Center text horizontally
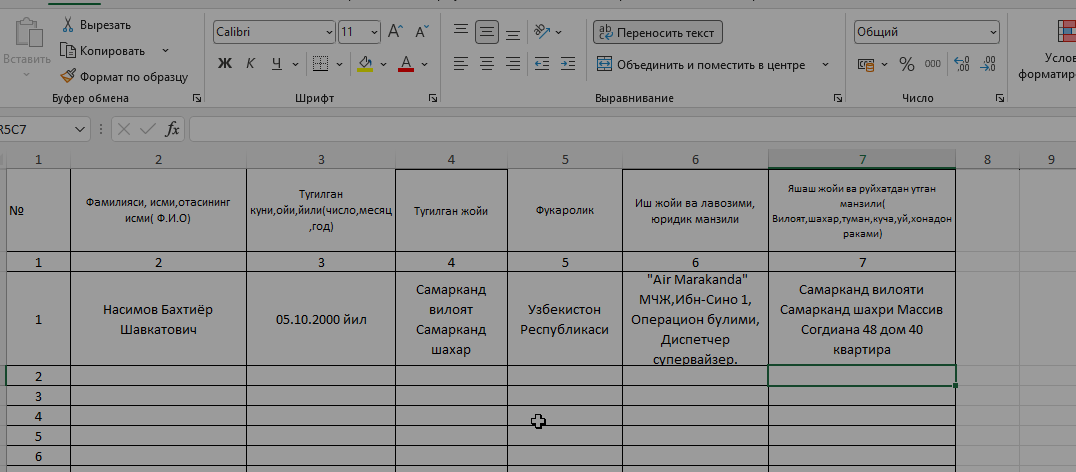The image size is (1076, 472). pyautogui.click(x=487, y=64)
